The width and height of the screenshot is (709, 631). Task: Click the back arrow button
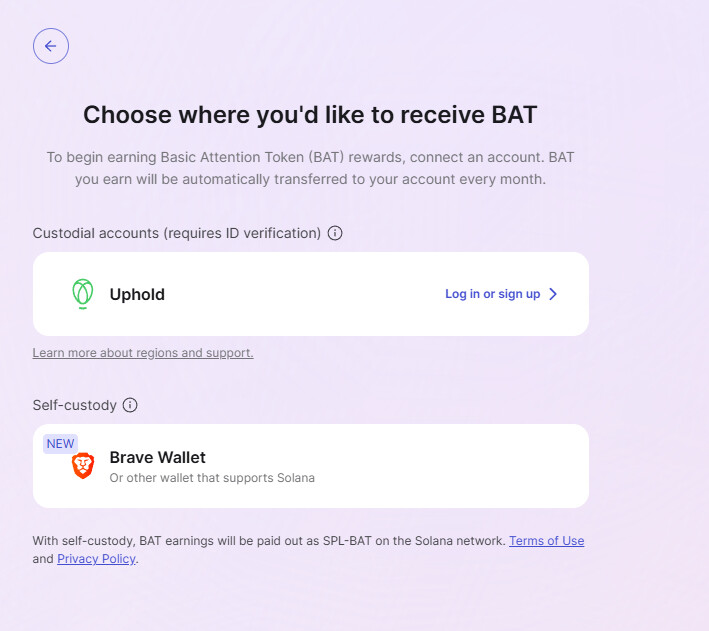click(51, 46)
